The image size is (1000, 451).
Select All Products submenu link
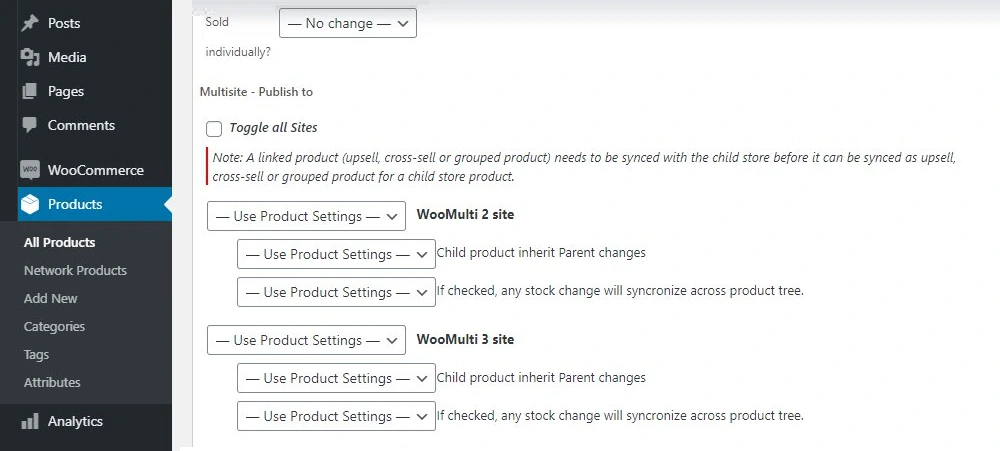point(60,242)
